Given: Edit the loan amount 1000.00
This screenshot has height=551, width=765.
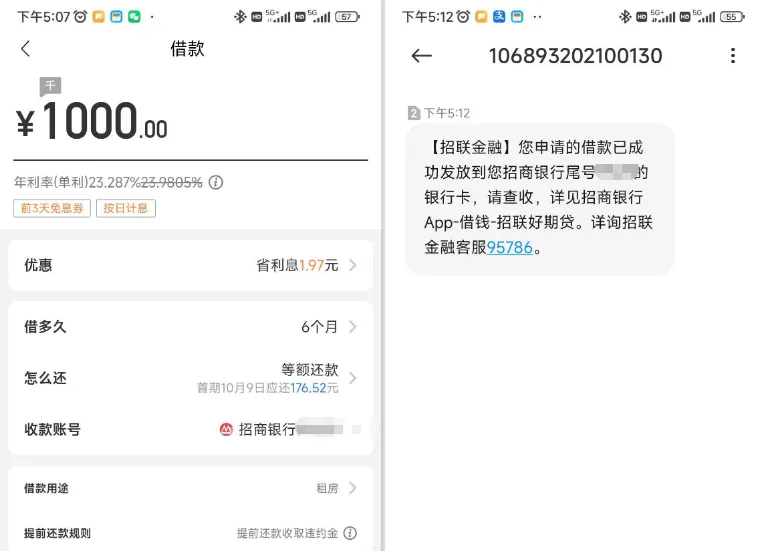Looking at the screenshot, I should coord(92,121).
